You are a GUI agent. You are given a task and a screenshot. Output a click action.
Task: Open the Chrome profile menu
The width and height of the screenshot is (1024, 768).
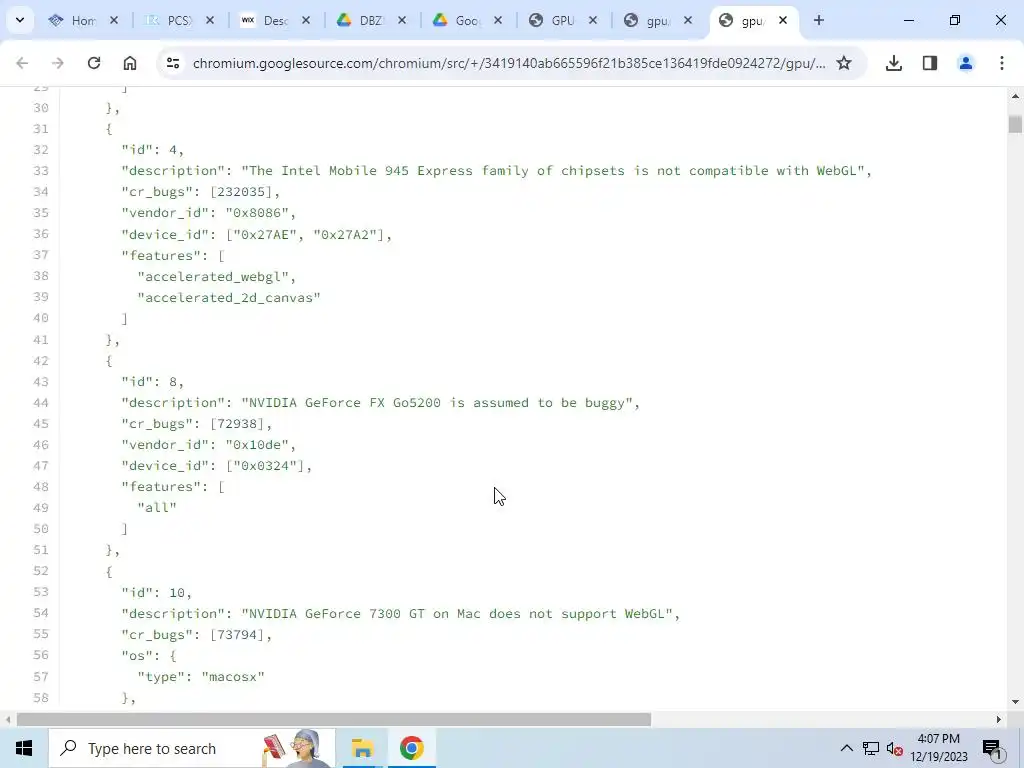coord(966,63)
